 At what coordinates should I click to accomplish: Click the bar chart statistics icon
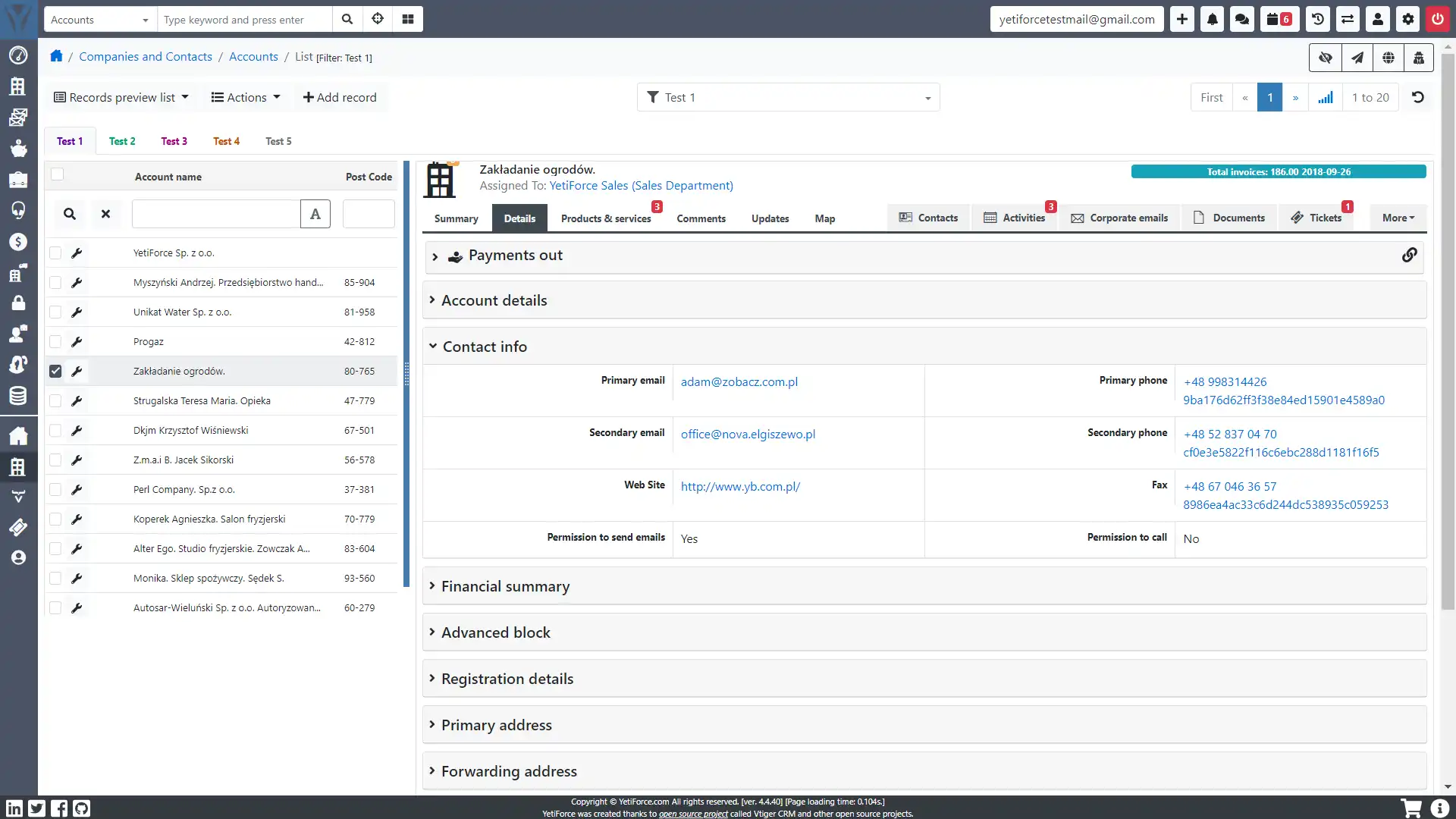click(1326, 97)
